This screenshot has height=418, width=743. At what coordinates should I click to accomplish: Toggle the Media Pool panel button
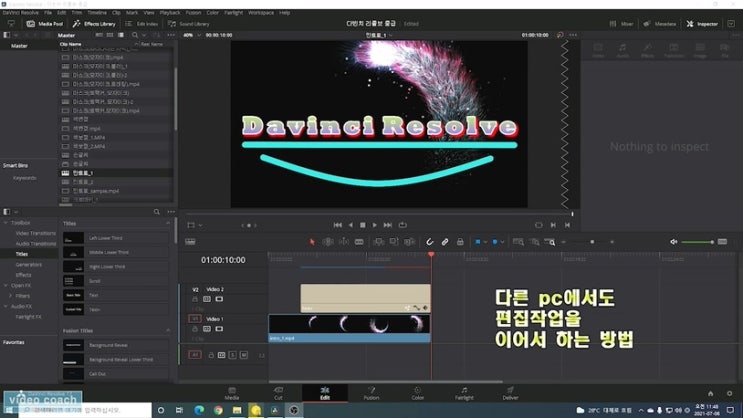[x=45, y=24]
